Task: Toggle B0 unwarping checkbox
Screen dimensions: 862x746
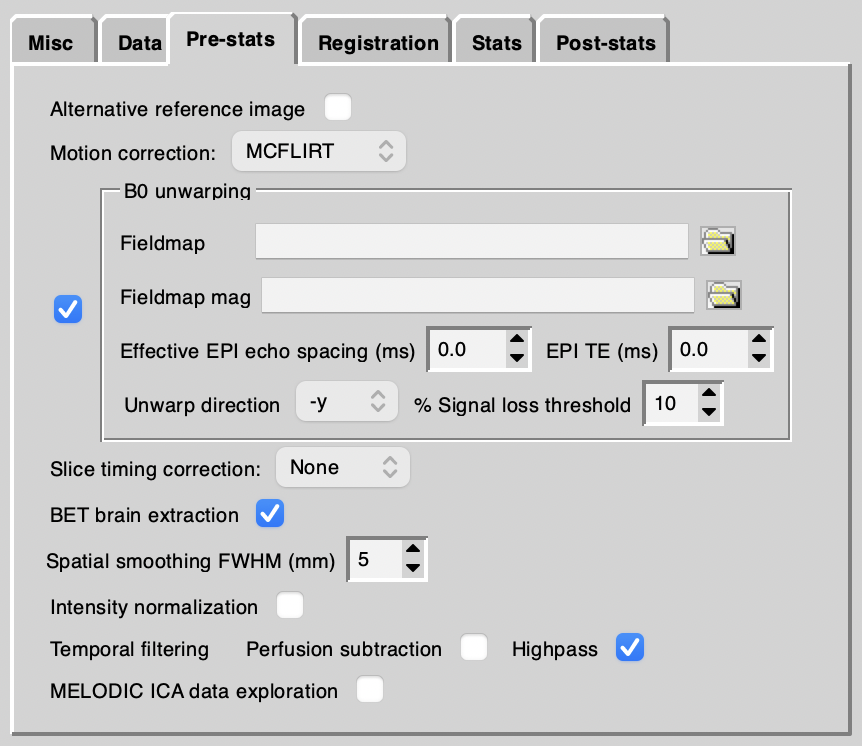Action: tap(68, 310)
